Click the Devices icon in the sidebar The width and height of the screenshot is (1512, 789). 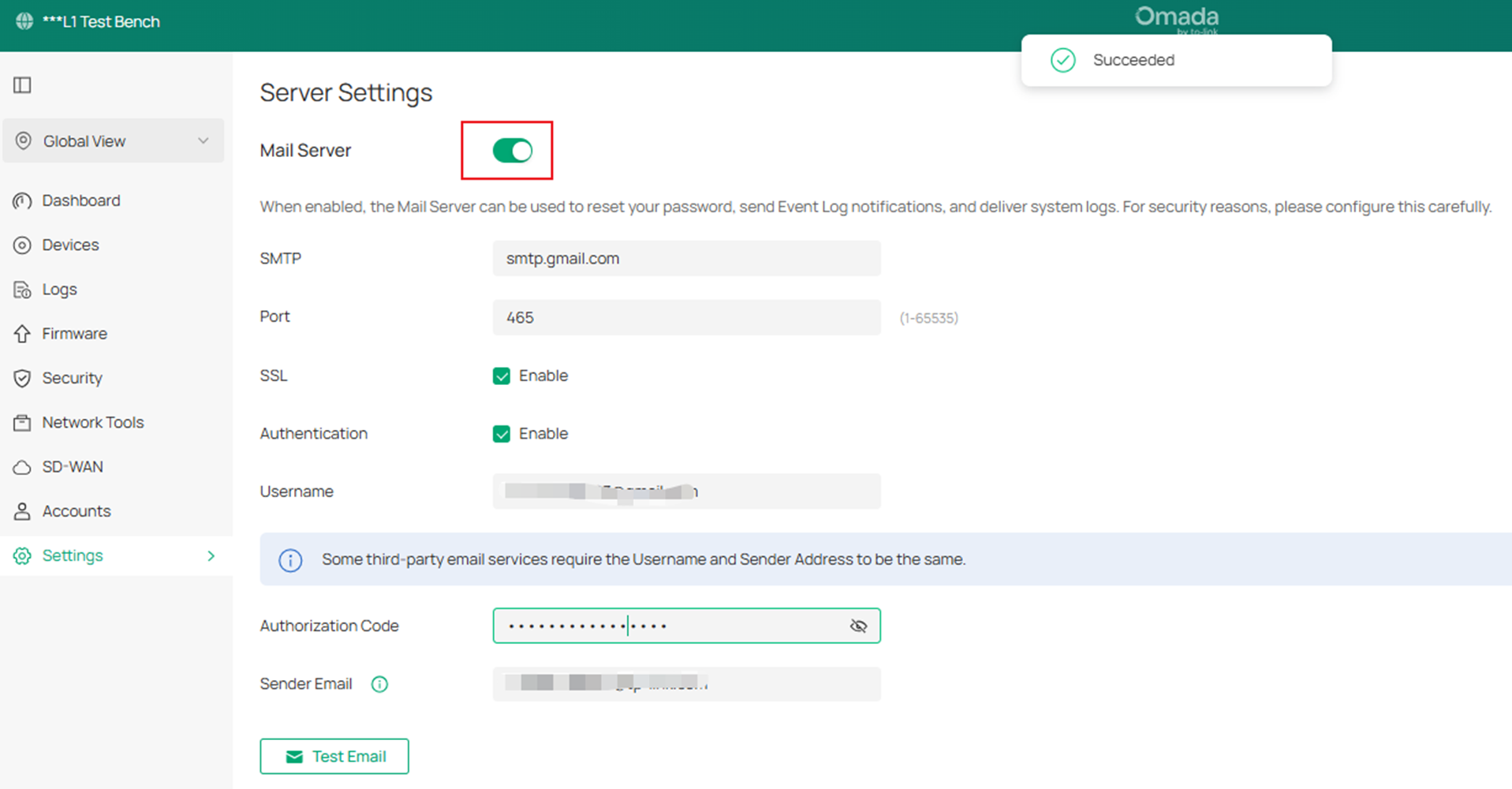pos(22,245)
